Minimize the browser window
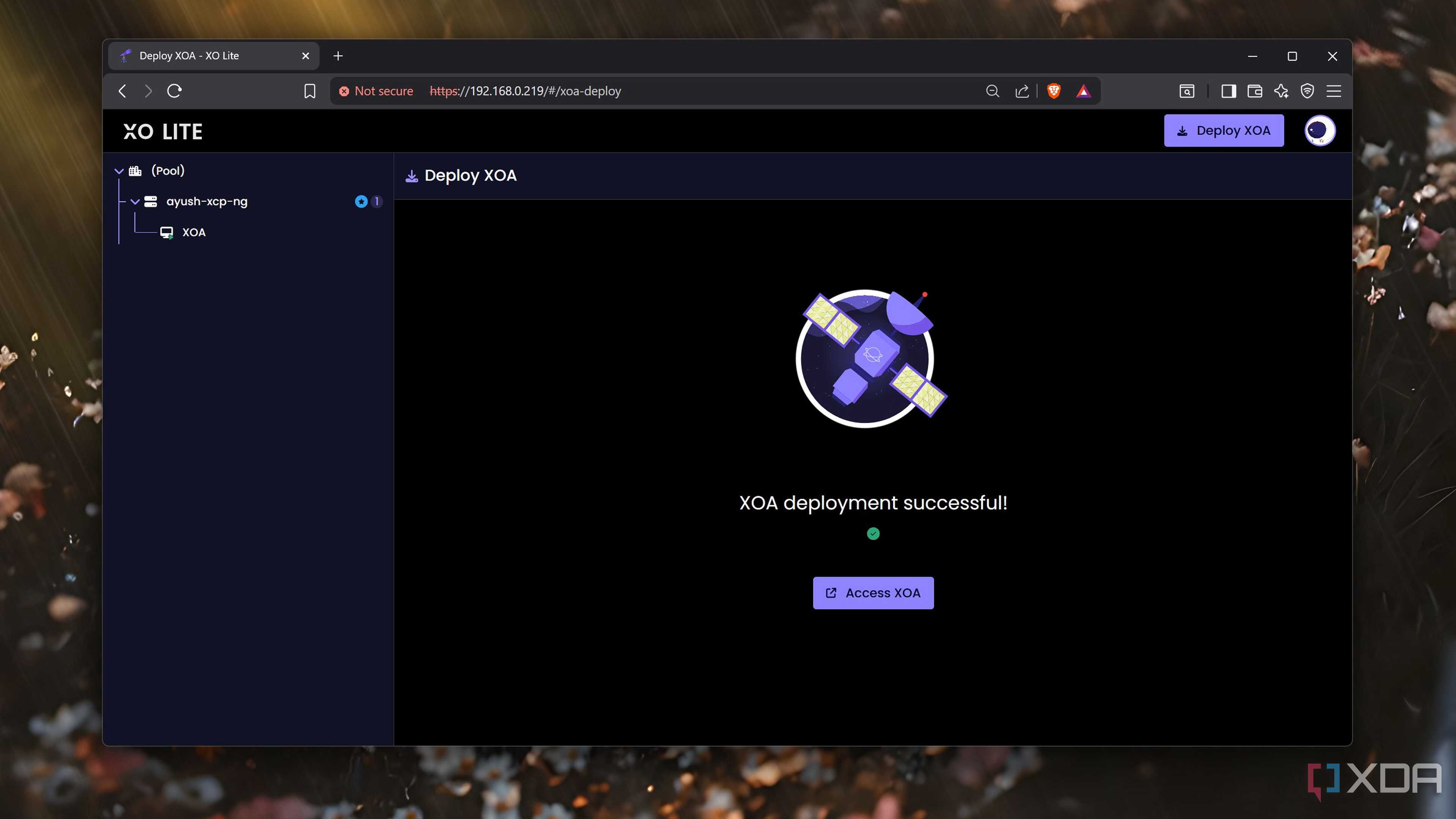 (1252, 56)
